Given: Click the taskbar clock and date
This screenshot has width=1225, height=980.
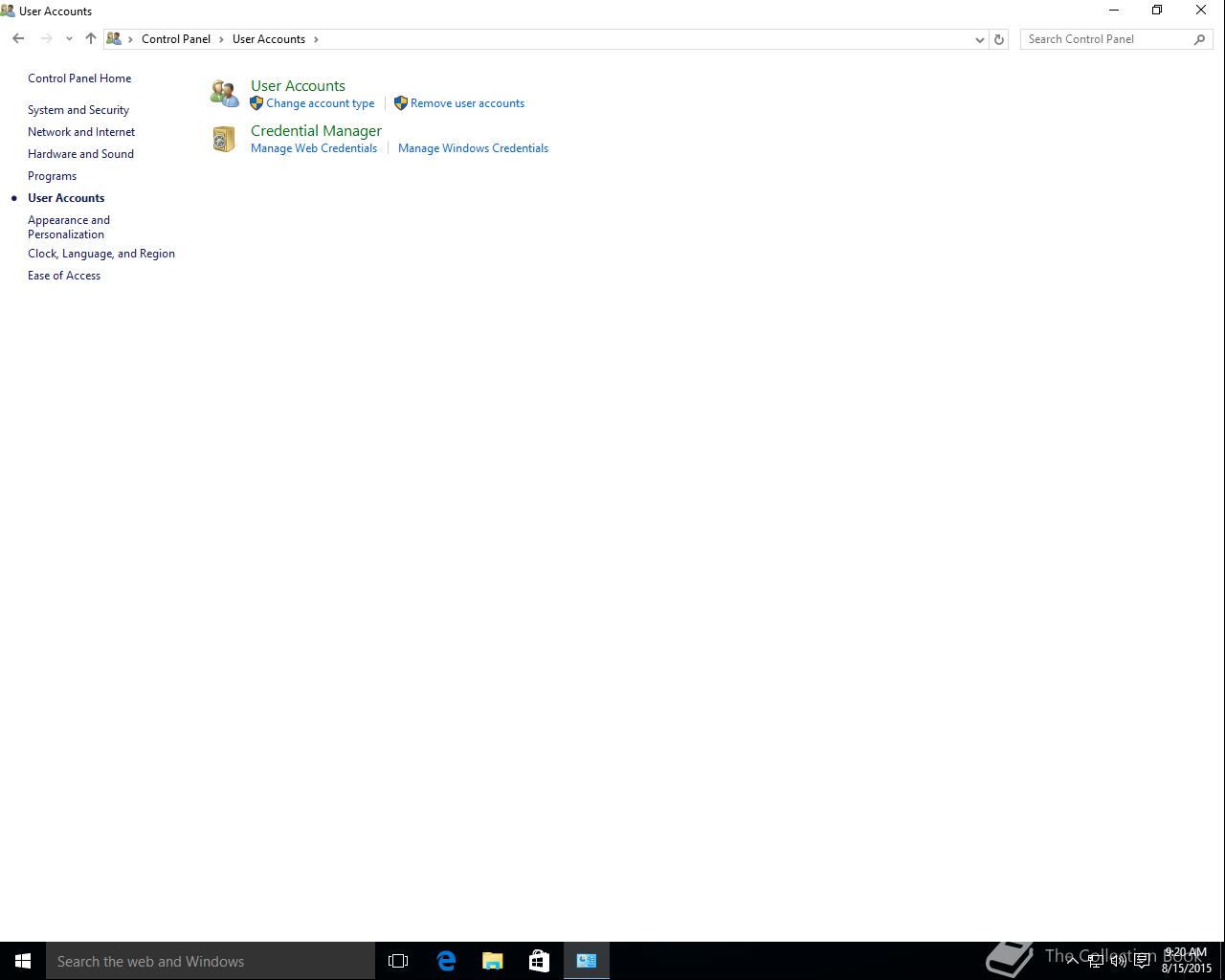Looking at the screenshot, I should [x=1186, y=961].
